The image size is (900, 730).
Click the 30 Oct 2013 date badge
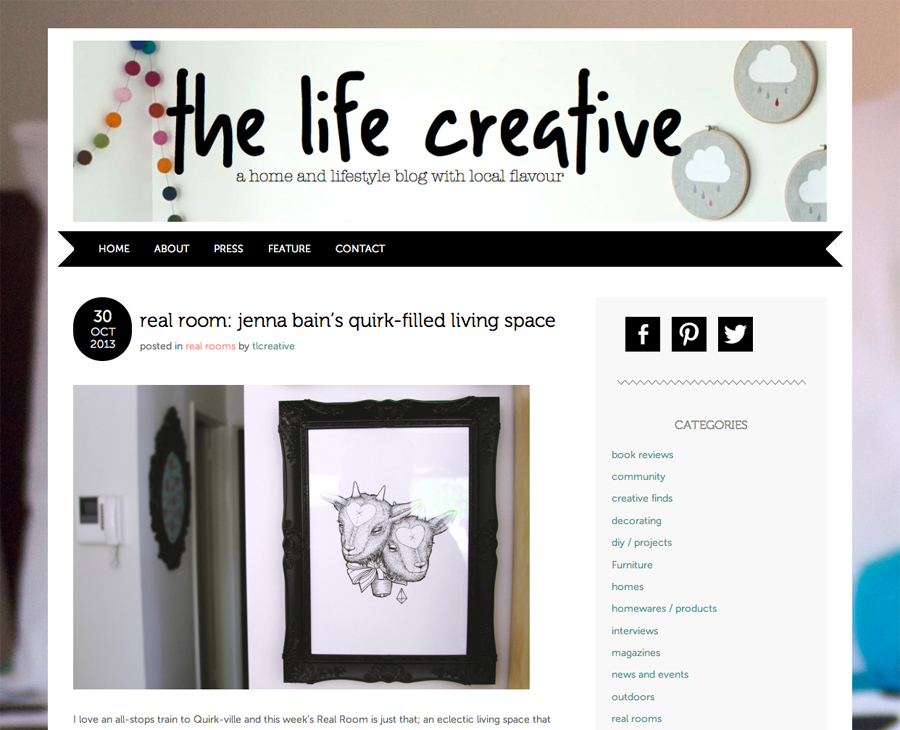[x=103, y=329]
